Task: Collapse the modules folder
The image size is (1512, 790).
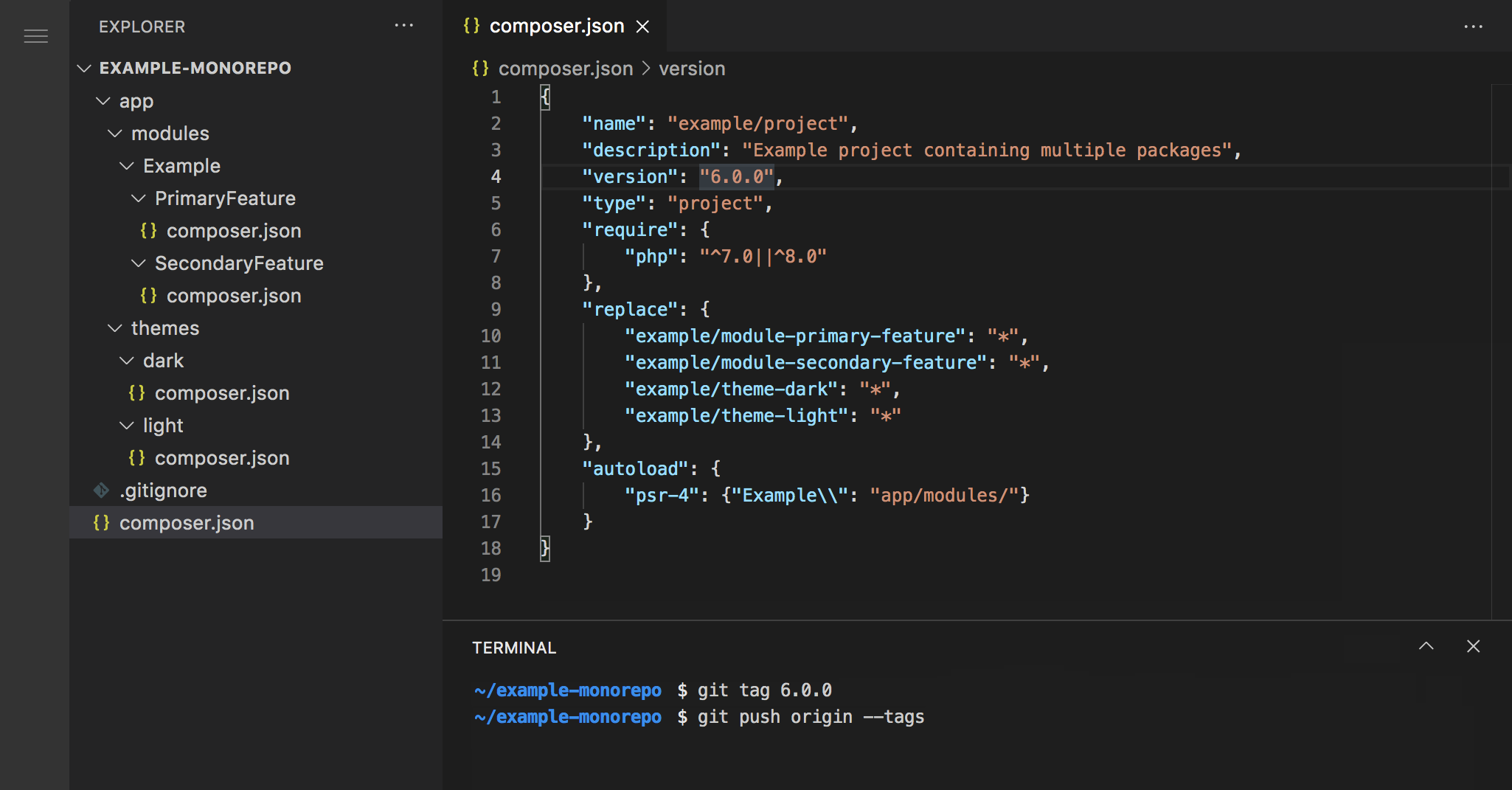Action: pos(115,133)
